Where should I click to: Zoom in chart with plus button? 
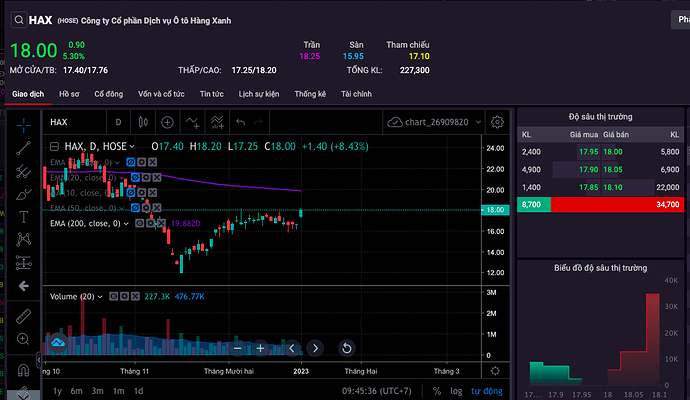click(260, 349)
